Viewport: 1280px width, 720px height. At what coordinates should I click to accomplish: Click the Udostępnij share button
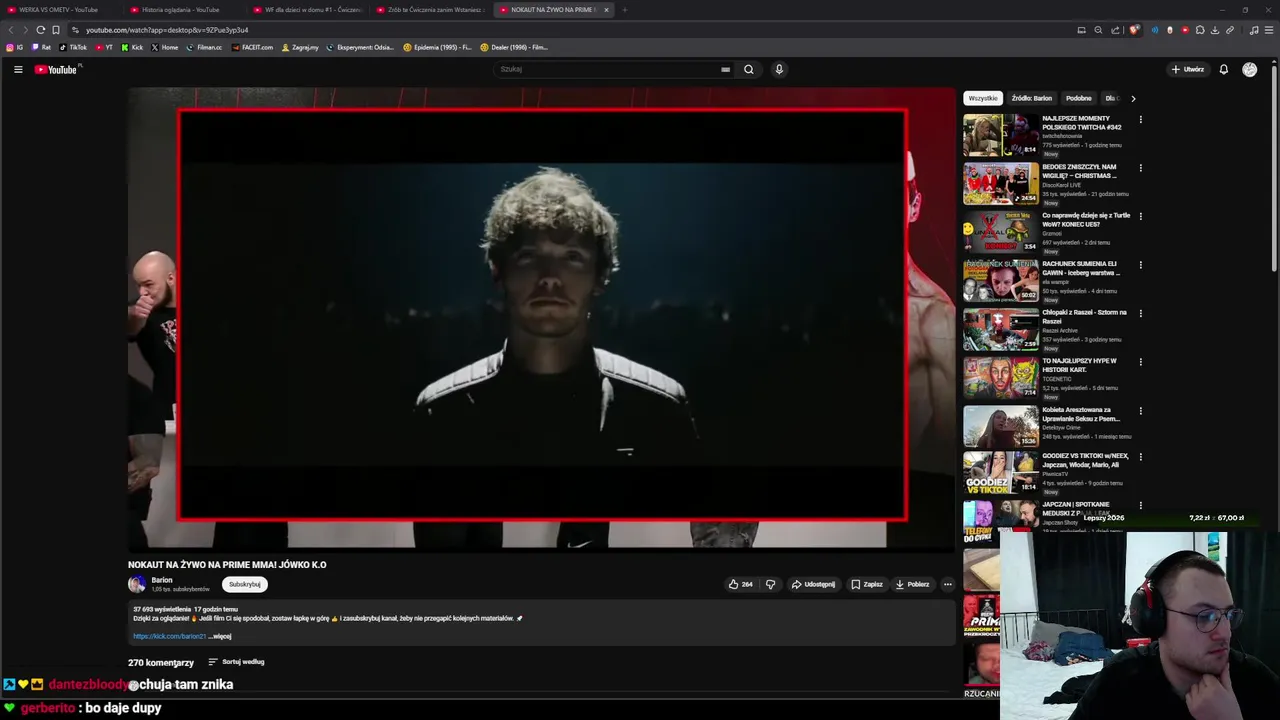click(x=813, y=584)
